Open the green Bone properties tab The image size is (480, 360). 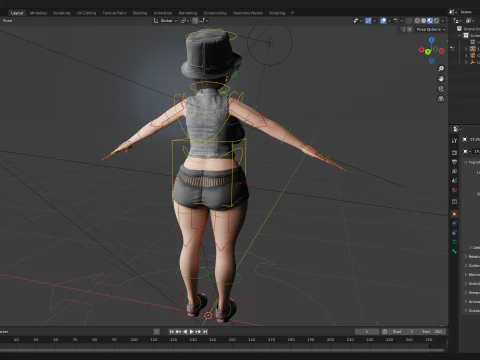[454, 251]
